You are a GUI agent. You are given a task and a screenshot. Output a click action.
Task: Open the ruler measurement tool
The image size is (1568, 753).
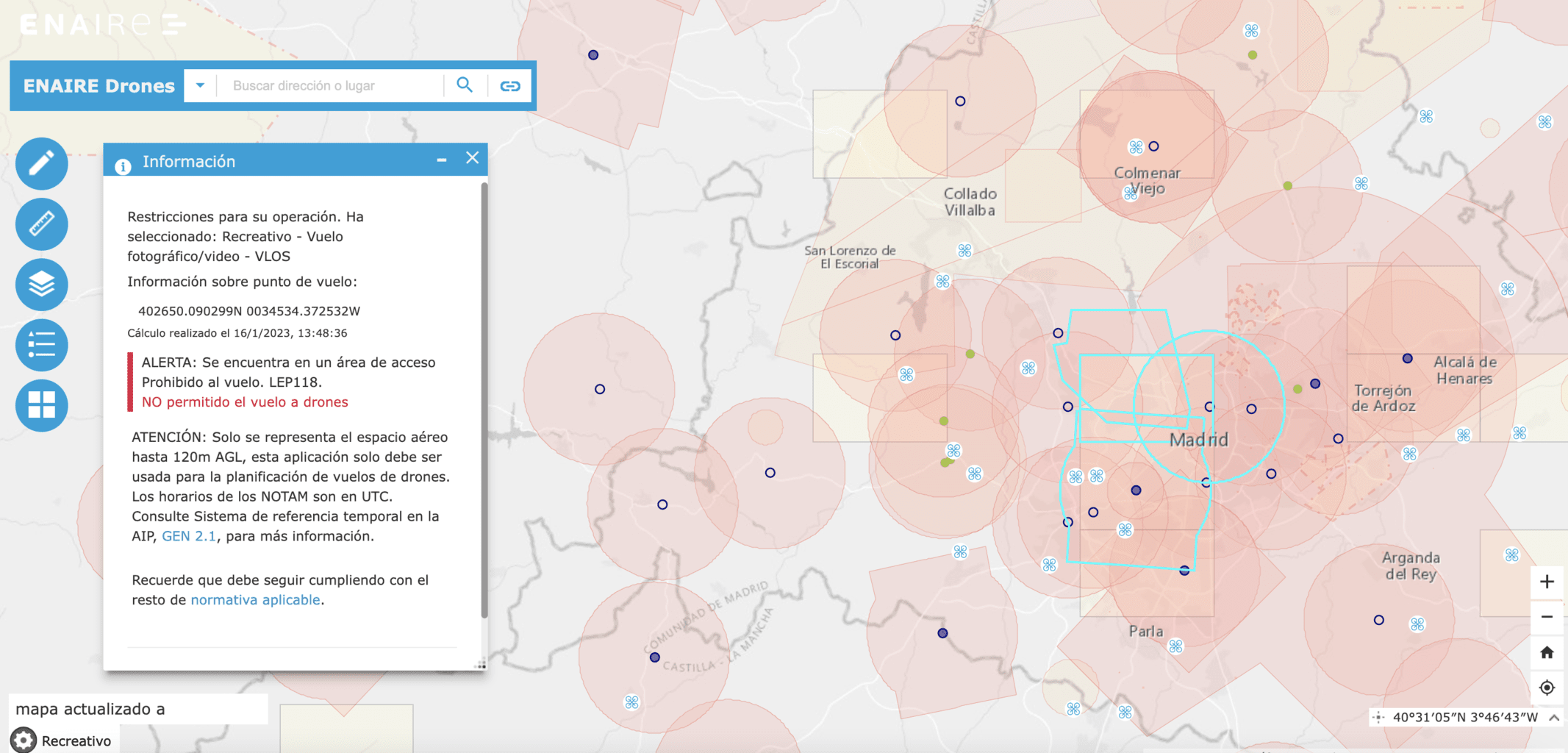(42, 224)
